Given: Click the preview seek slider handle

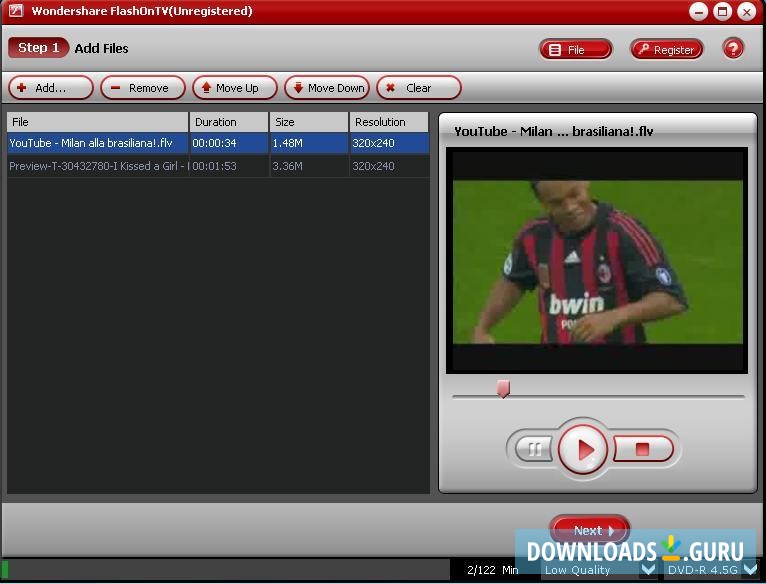Looking at the screenshot, I should pos(503,389).
